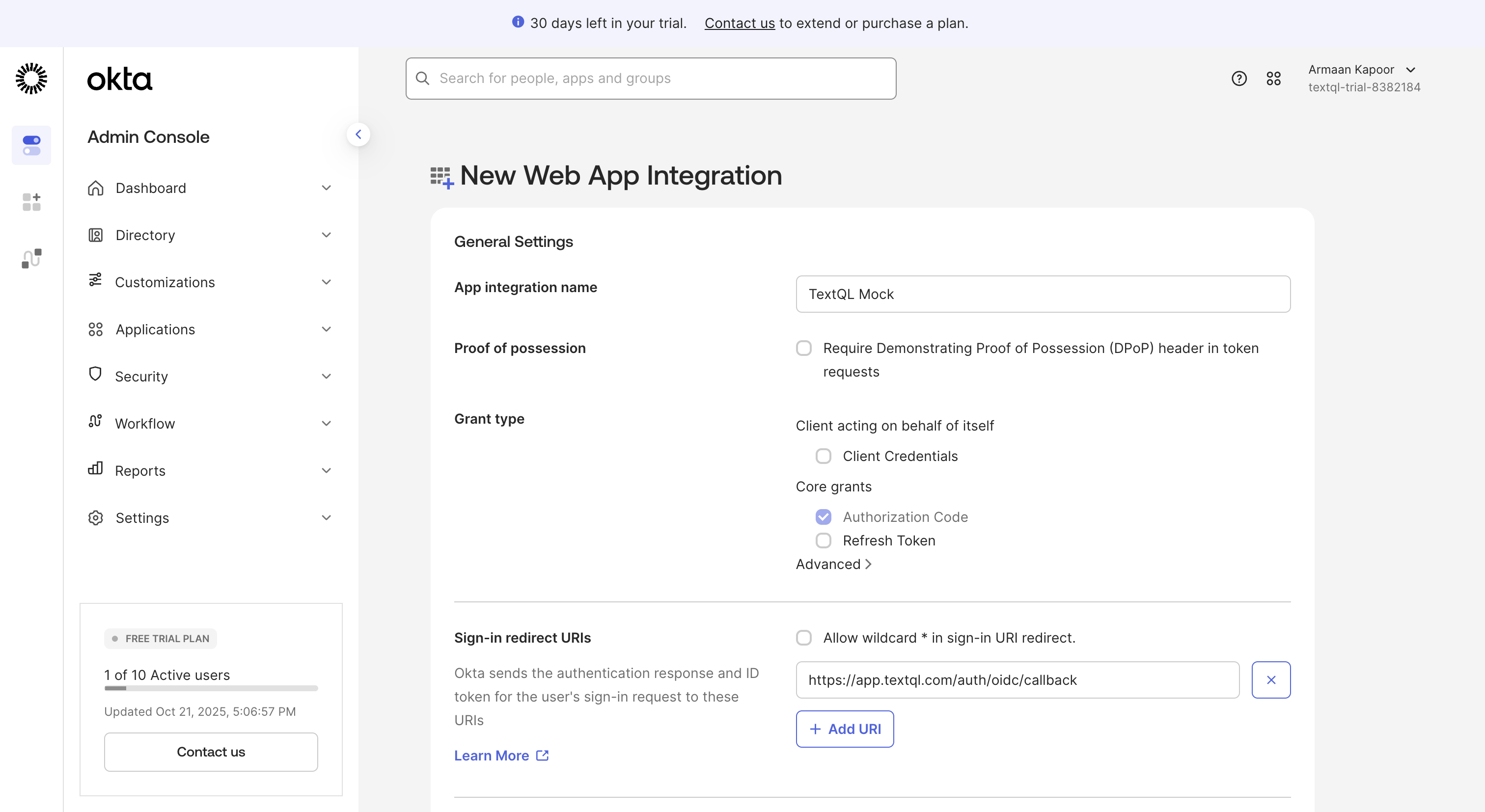Expand the Security menu chevron
The width and height of the screenshot is (1485, 812).
point(326,377)
